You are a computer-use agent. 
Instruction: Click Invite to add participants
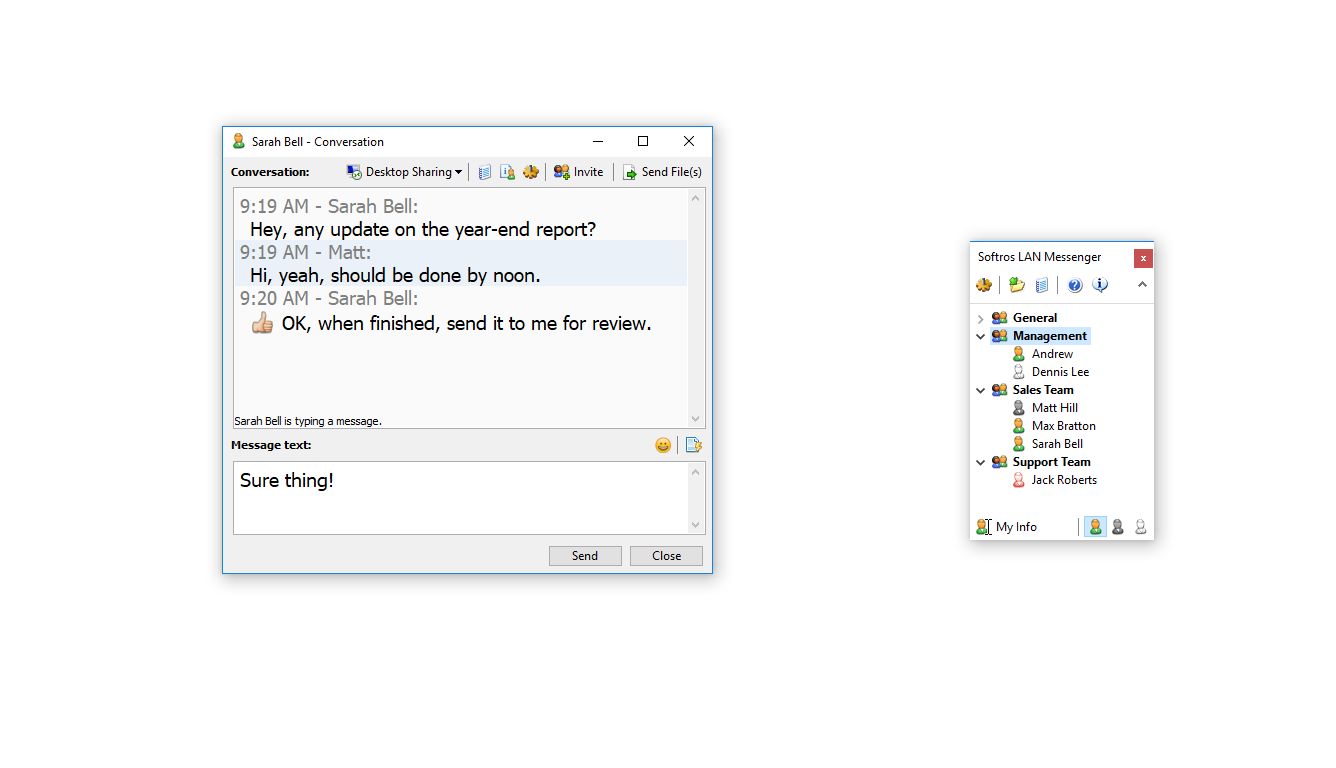tap(578, 171)
